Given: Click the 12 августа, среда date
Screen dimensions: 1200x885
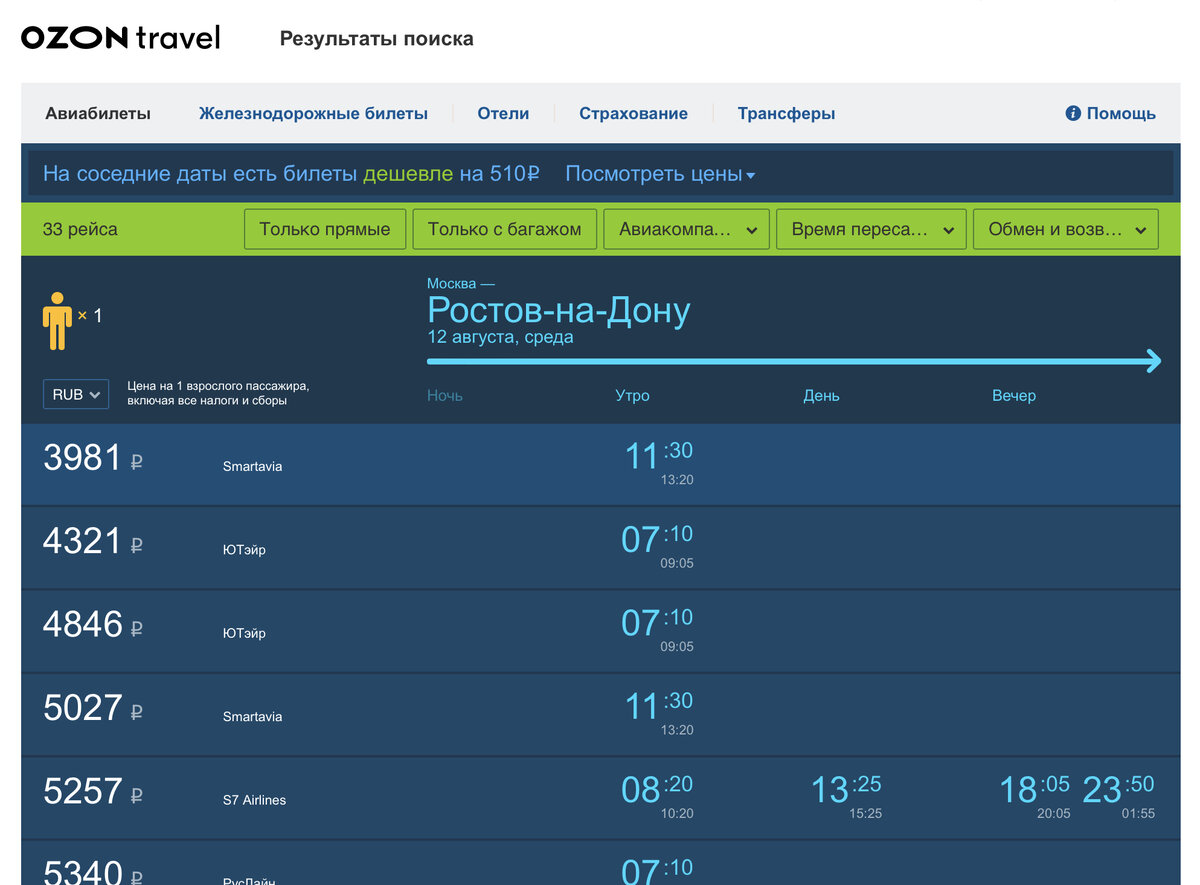Looking at the screenshot, I should click(x=500, y=337).
